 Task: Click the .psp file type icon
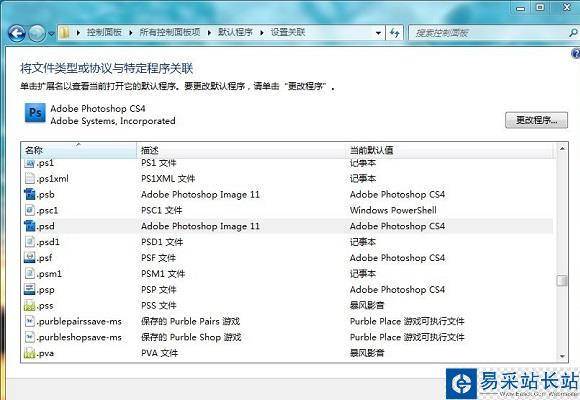point(30,289)
